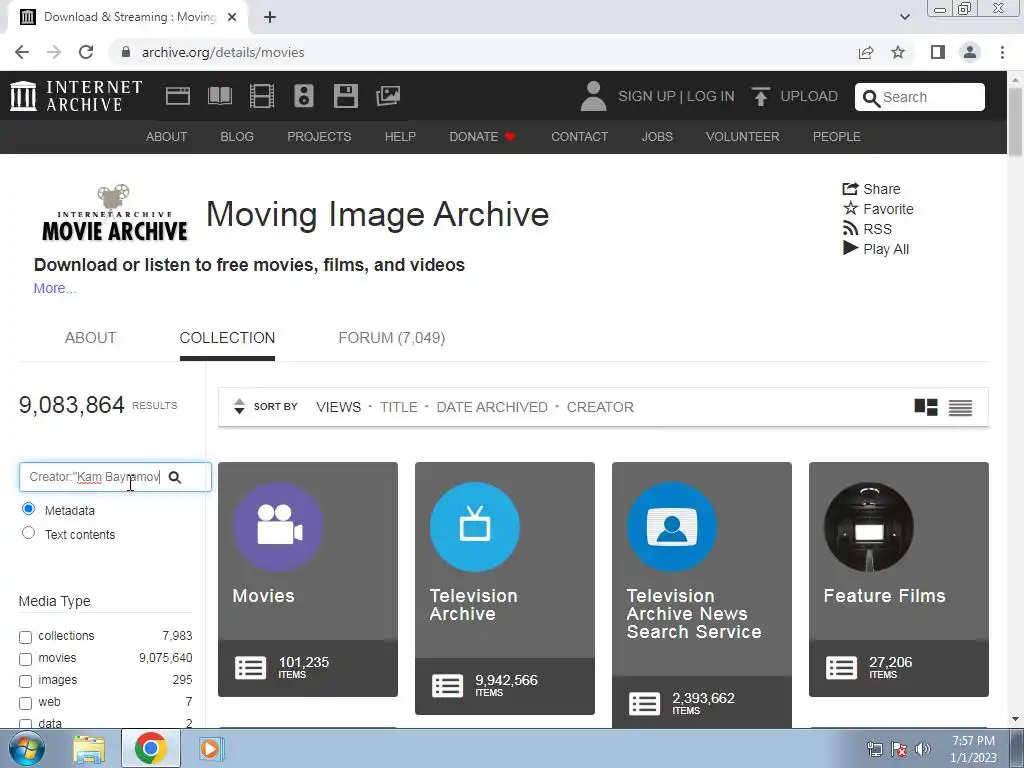Open the Chrome profile icon

[x=970, y=52]
